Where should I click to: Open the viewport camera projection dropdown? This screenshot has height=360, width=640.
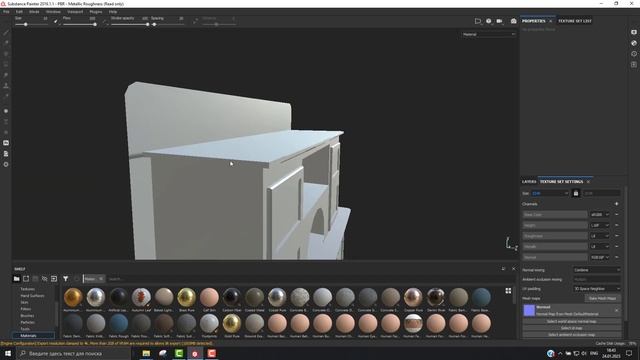pos(478,21)
